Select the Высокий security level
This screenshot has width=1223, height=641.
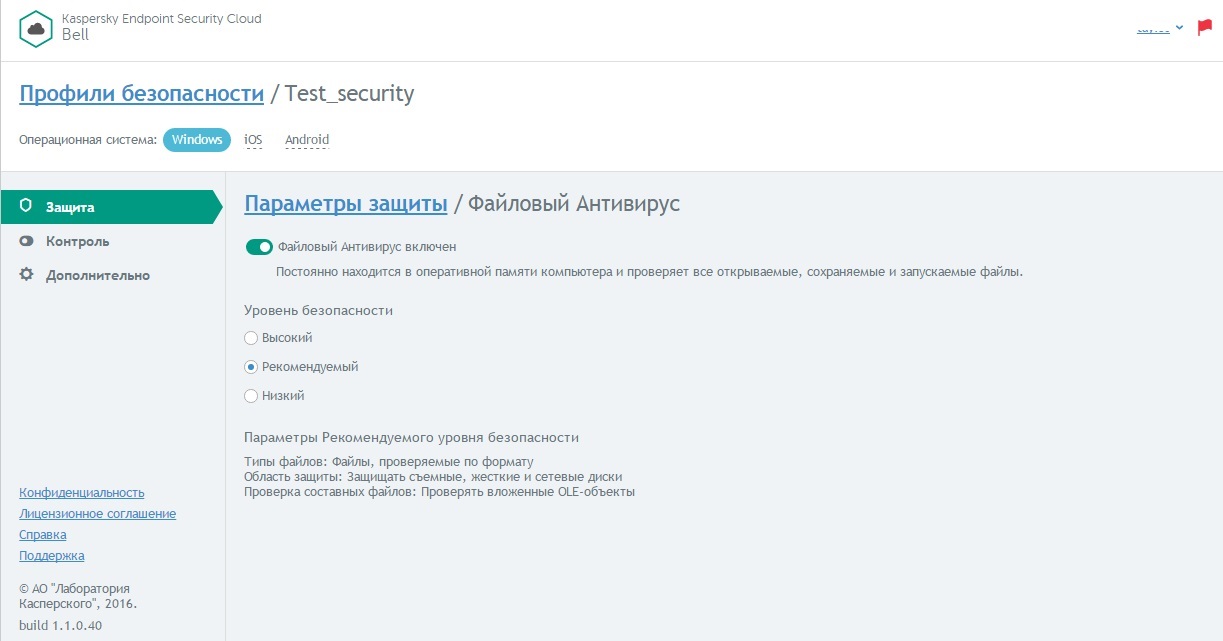(251, 338)
